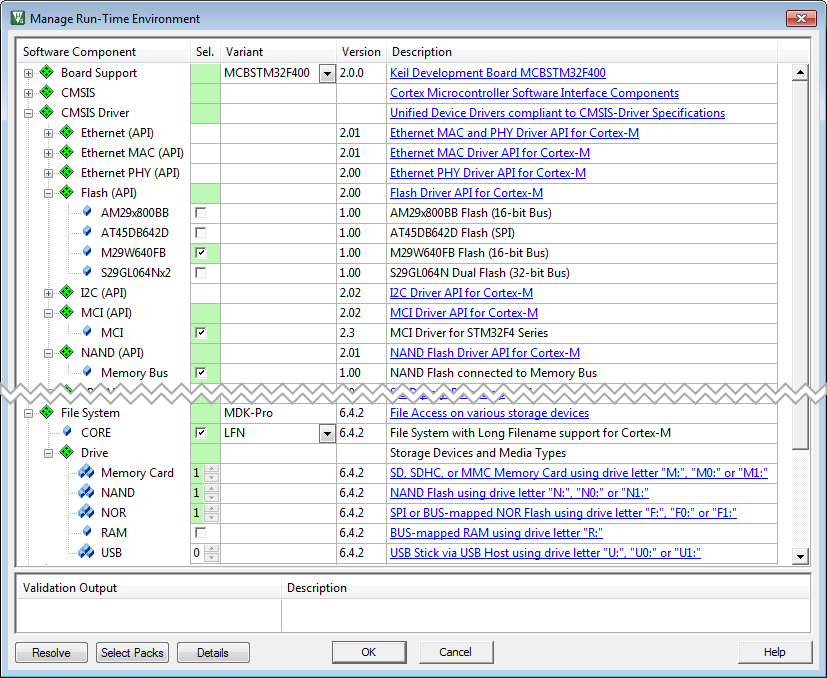Select the blue component icon beside AM29x800BB

[87, 213]
